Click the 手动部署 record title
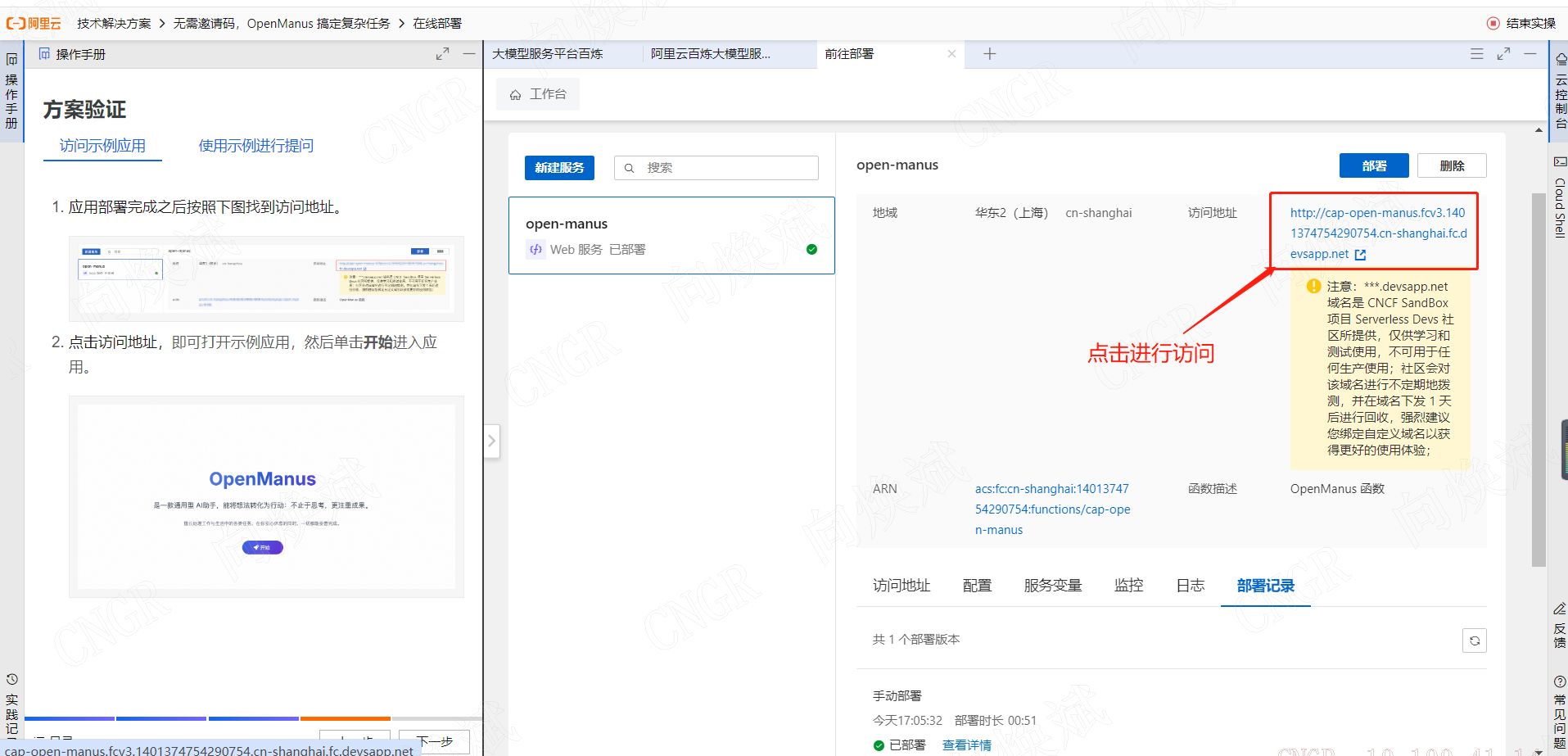This screenshot has width=1568, height=756. [x=897, y=696]
